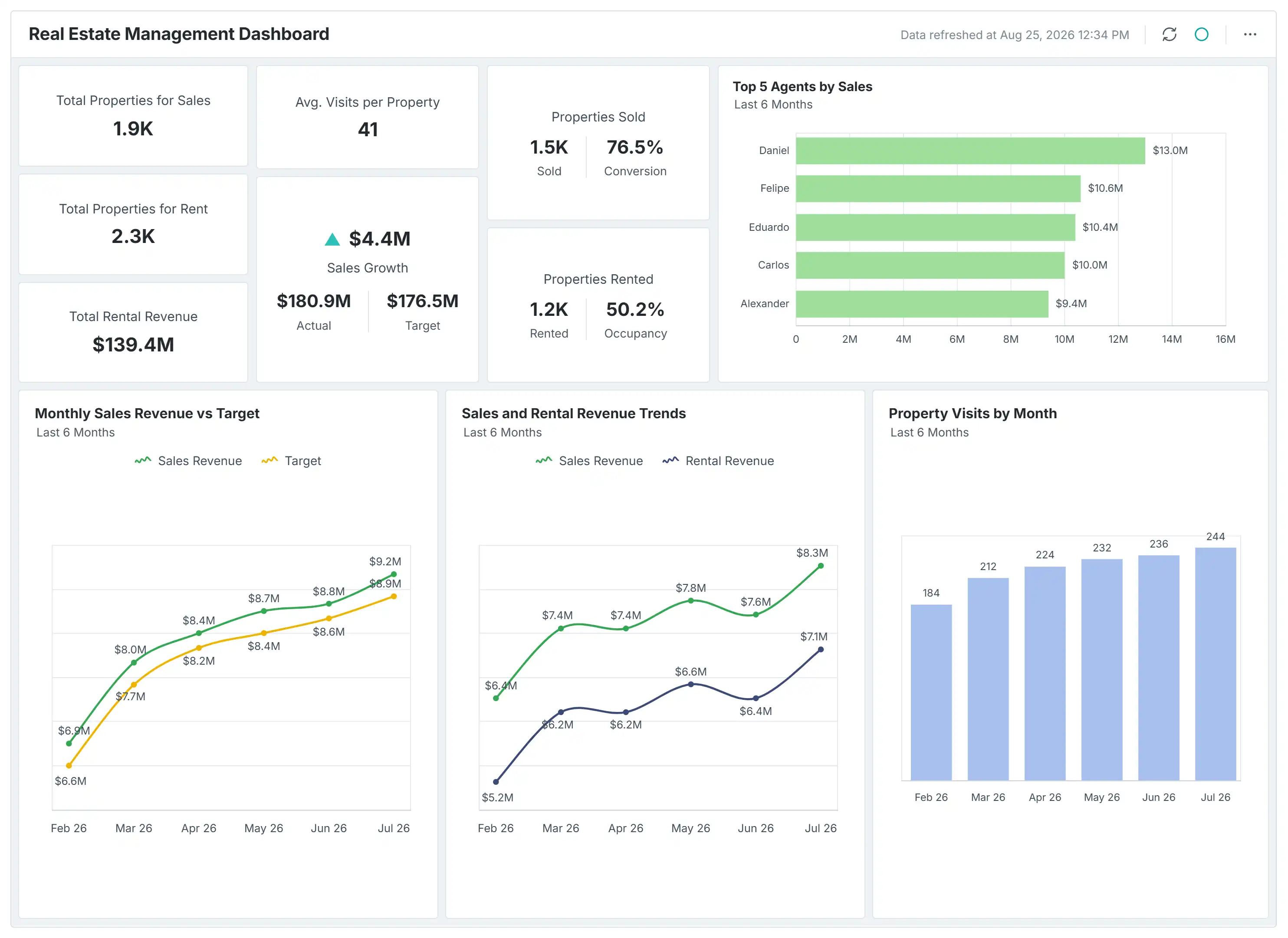Click the $8.7M May sales revenue point
Image resolution: width=1288 pixels, height=938 pixels.
pyautogui.click(x=263, y=611)
